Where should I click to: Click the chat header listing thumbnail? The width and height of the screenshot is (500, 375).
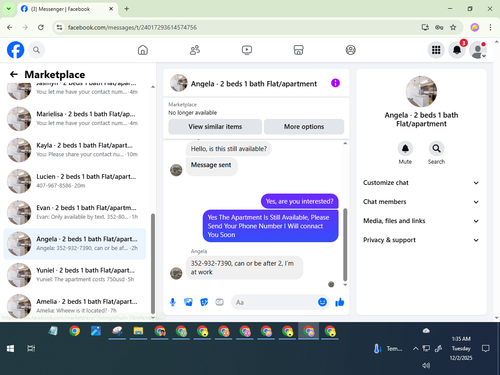(x=179, y=83)
